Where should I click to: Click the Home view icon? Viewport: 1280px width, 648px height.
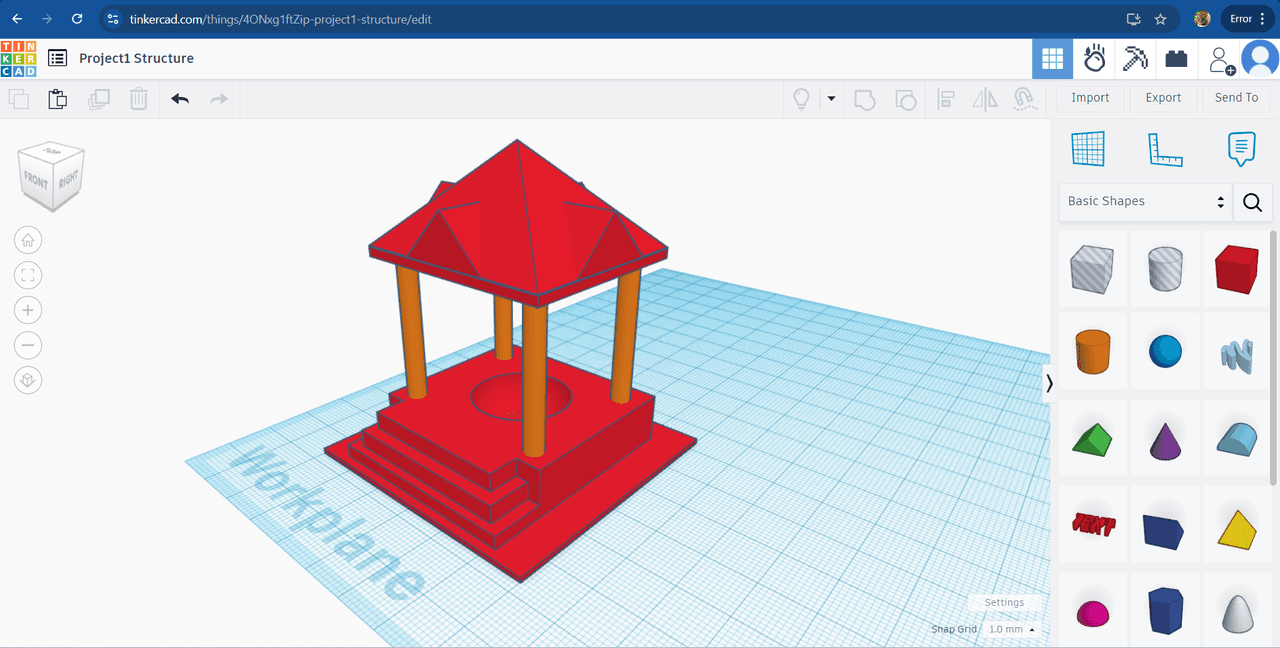(x=28, y=240)
